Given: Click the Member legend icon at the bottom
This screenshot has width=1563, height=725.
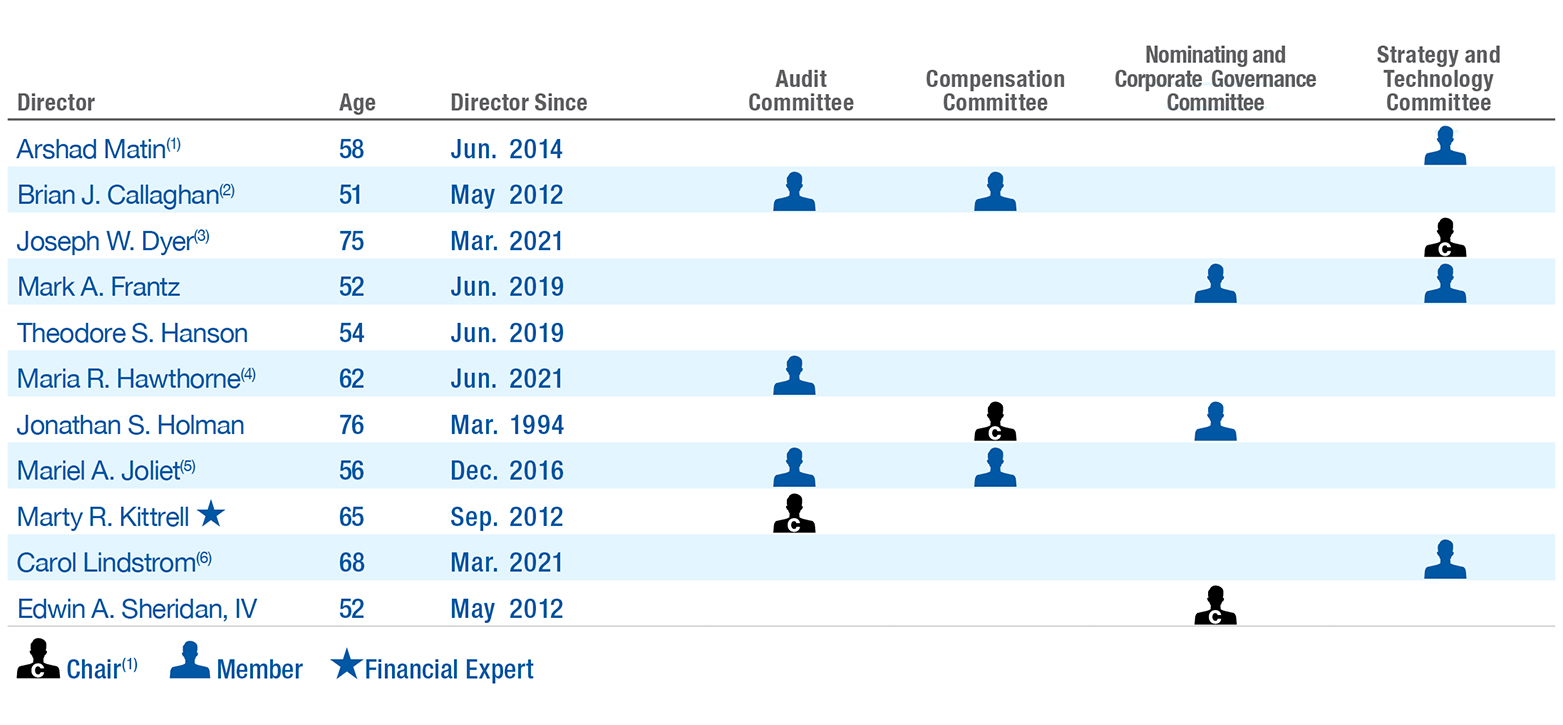Looking at the screenshot, I should pos(190,661).
